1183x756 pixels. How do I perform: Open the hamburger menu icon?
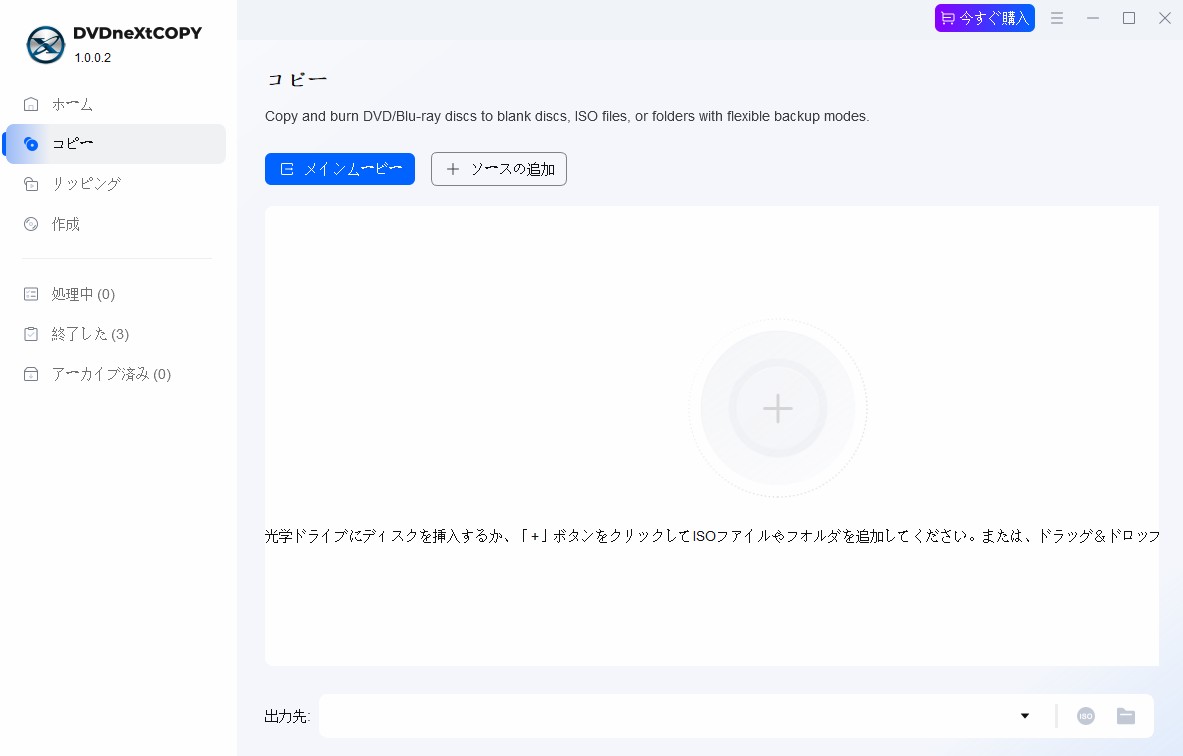(x=1057, y=18)
